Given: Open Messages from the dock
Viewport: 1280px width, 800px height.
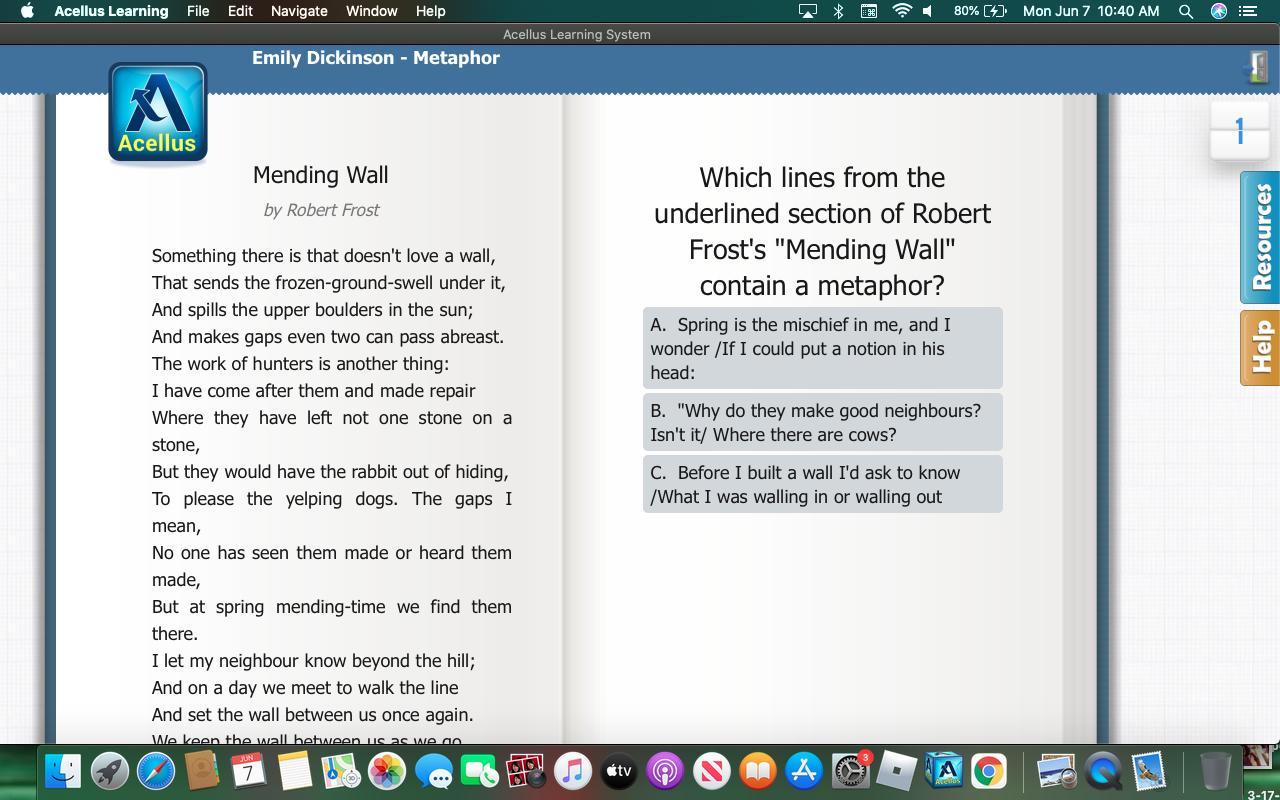Looking at the screenshot, I should pos(434,771).
